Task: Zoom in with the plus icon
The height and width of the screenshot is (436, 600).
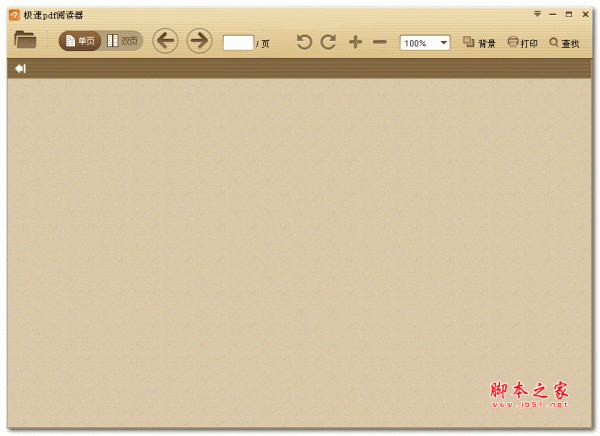Action: (x=355, y=42)
